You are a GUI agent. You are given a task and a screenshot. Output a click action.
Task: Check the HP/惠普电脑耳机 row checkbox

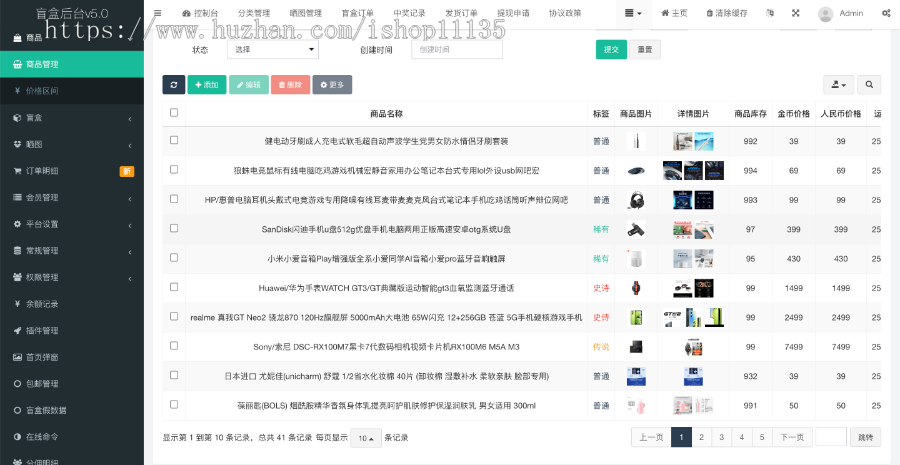click(174, 199)
